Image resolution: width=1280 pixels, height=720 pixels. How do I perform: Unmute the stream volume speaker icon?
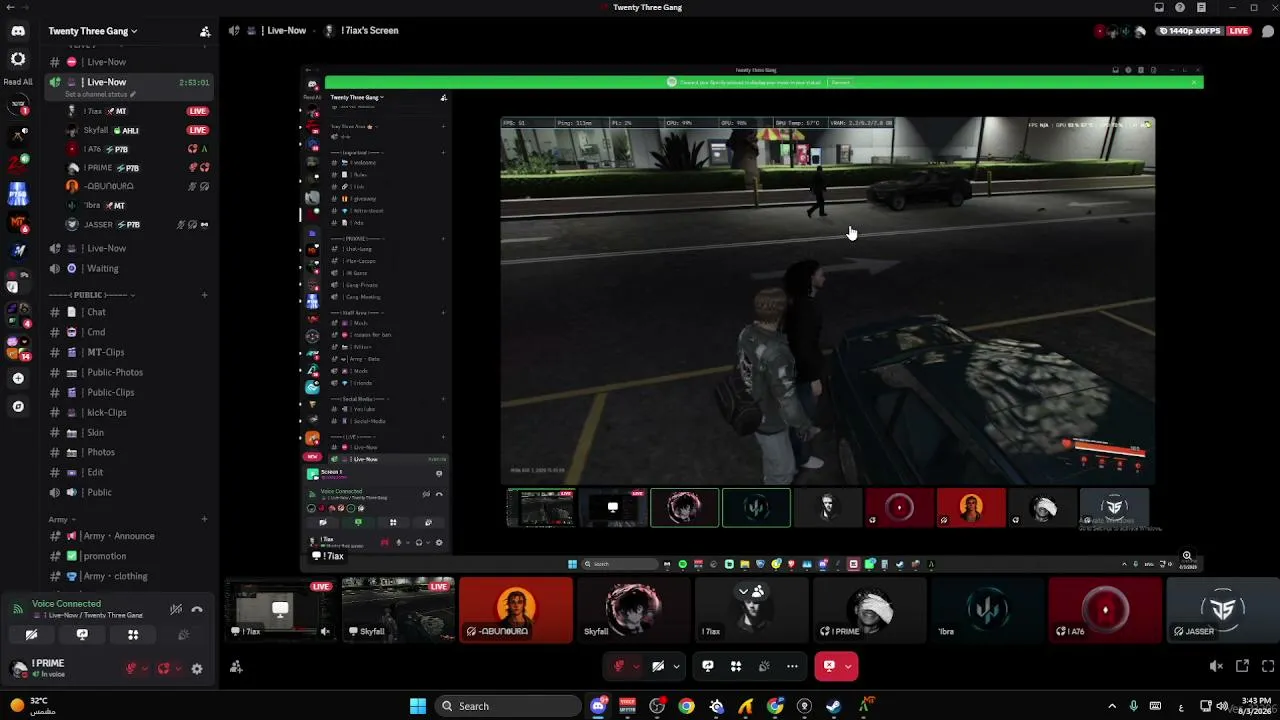(x=1216, y=666)
